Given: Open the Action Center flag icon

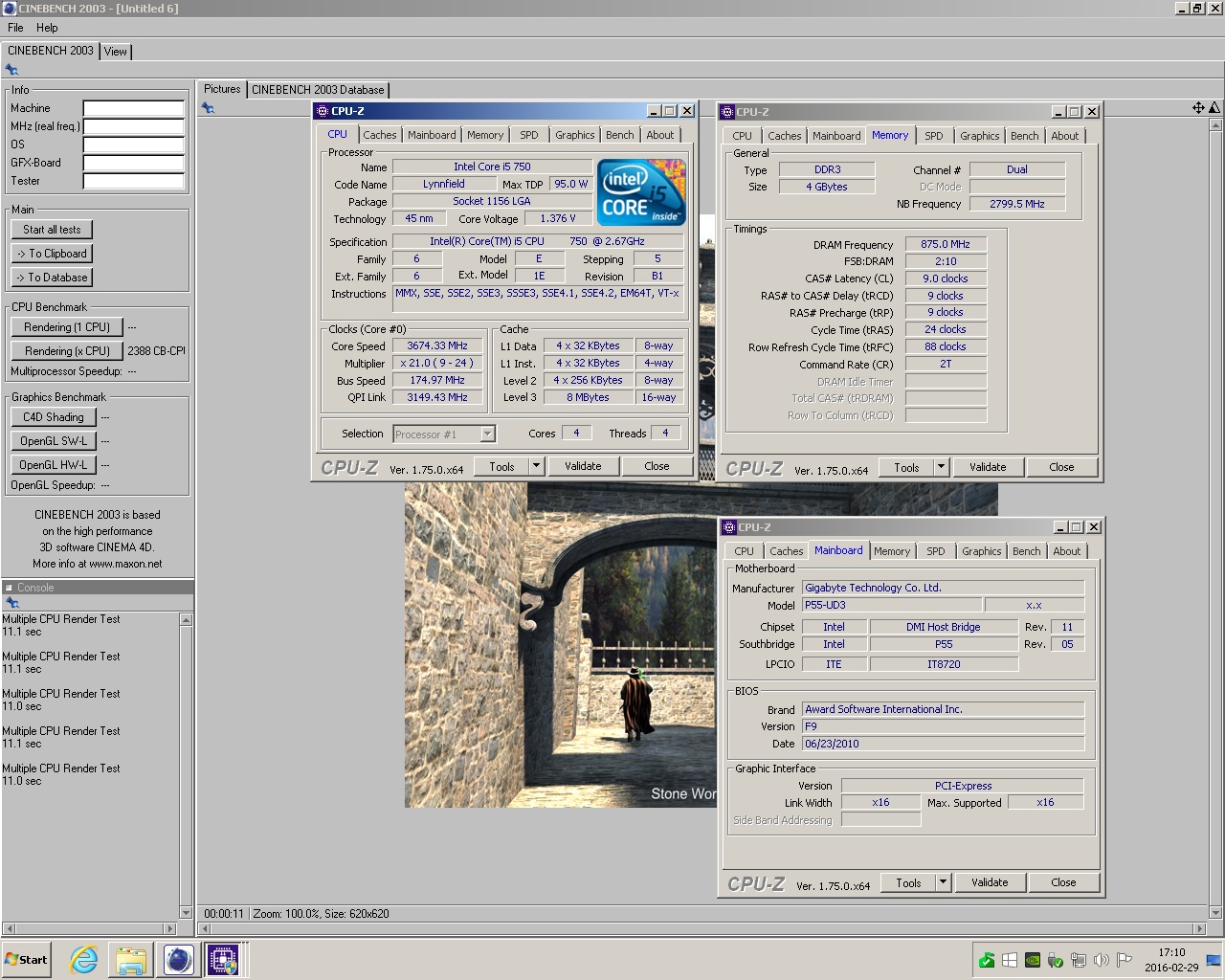Looking at the screenshot, I should point(1125,960).
